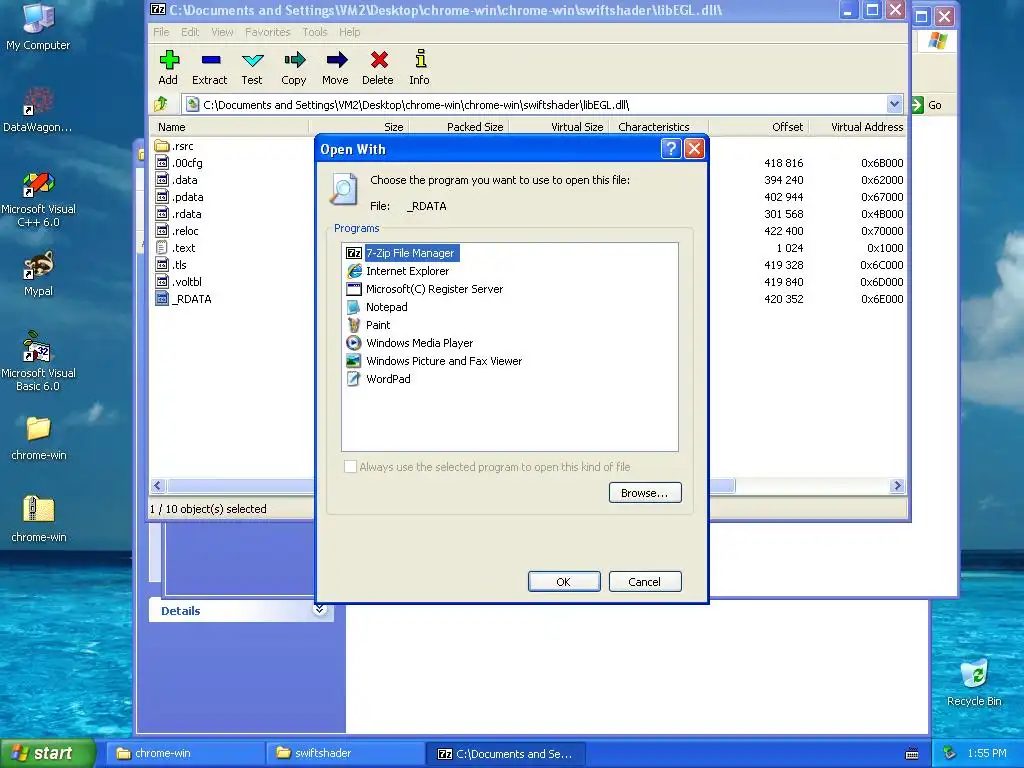Screen dimensions: 1024x768
Task: Sort by Virtual Address column header
Action: pos(858,127)
